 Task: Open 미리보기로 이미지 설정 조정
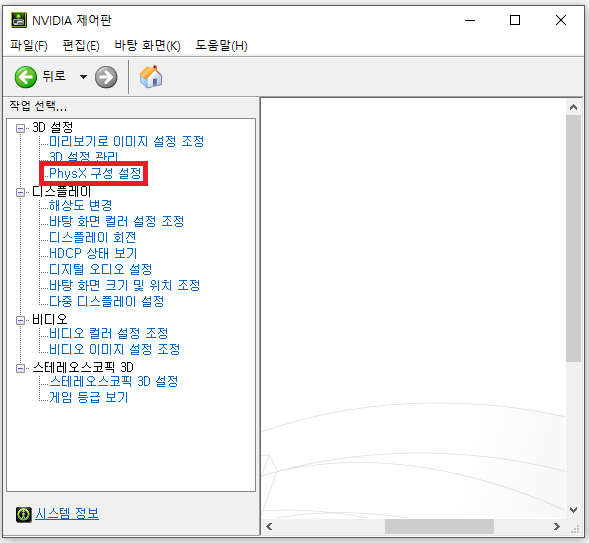pos(127,142)
